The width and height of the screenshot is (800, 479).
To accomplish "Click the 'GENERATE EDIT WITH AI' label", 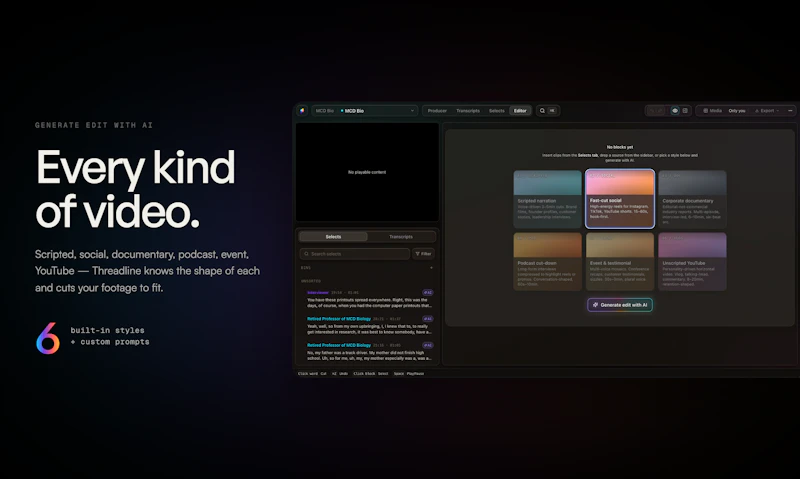I will (94, 125).
